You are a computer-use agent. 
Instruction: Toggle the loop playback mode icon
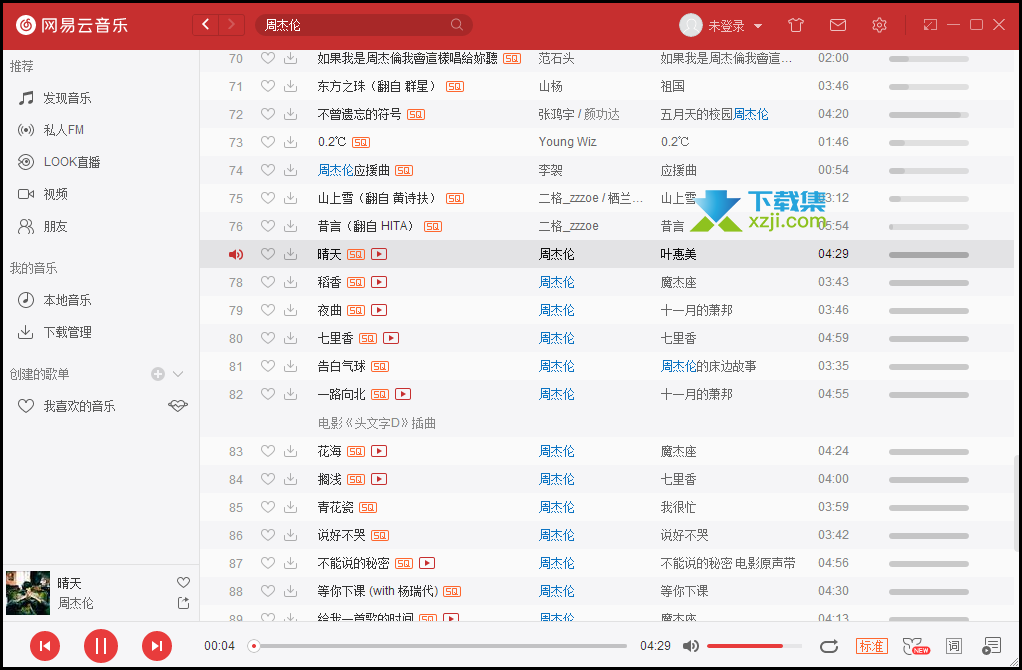pos(828,646)
